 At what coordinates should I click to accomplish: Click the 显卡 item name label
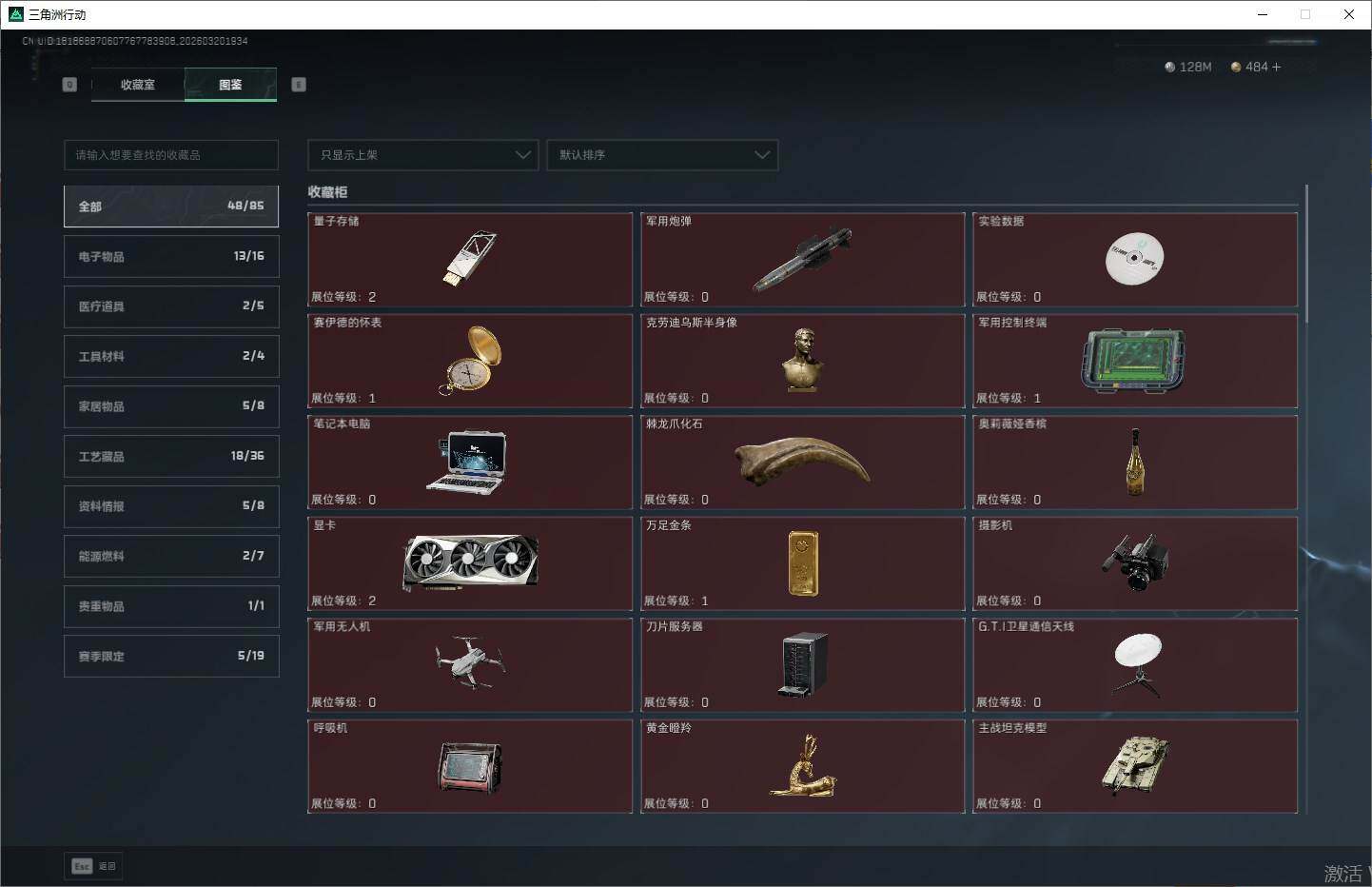click(324, 525)
